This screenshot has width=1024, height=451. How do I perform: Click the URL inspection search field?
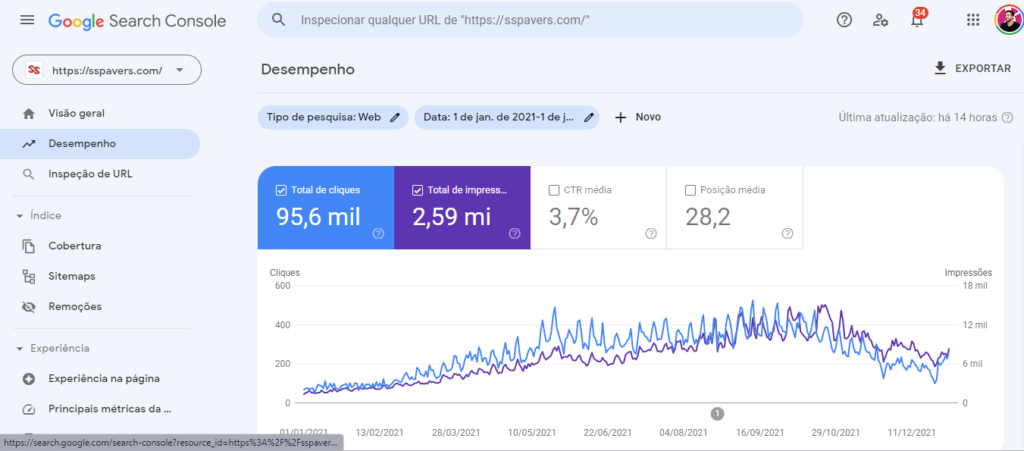[x=540, y=20]
